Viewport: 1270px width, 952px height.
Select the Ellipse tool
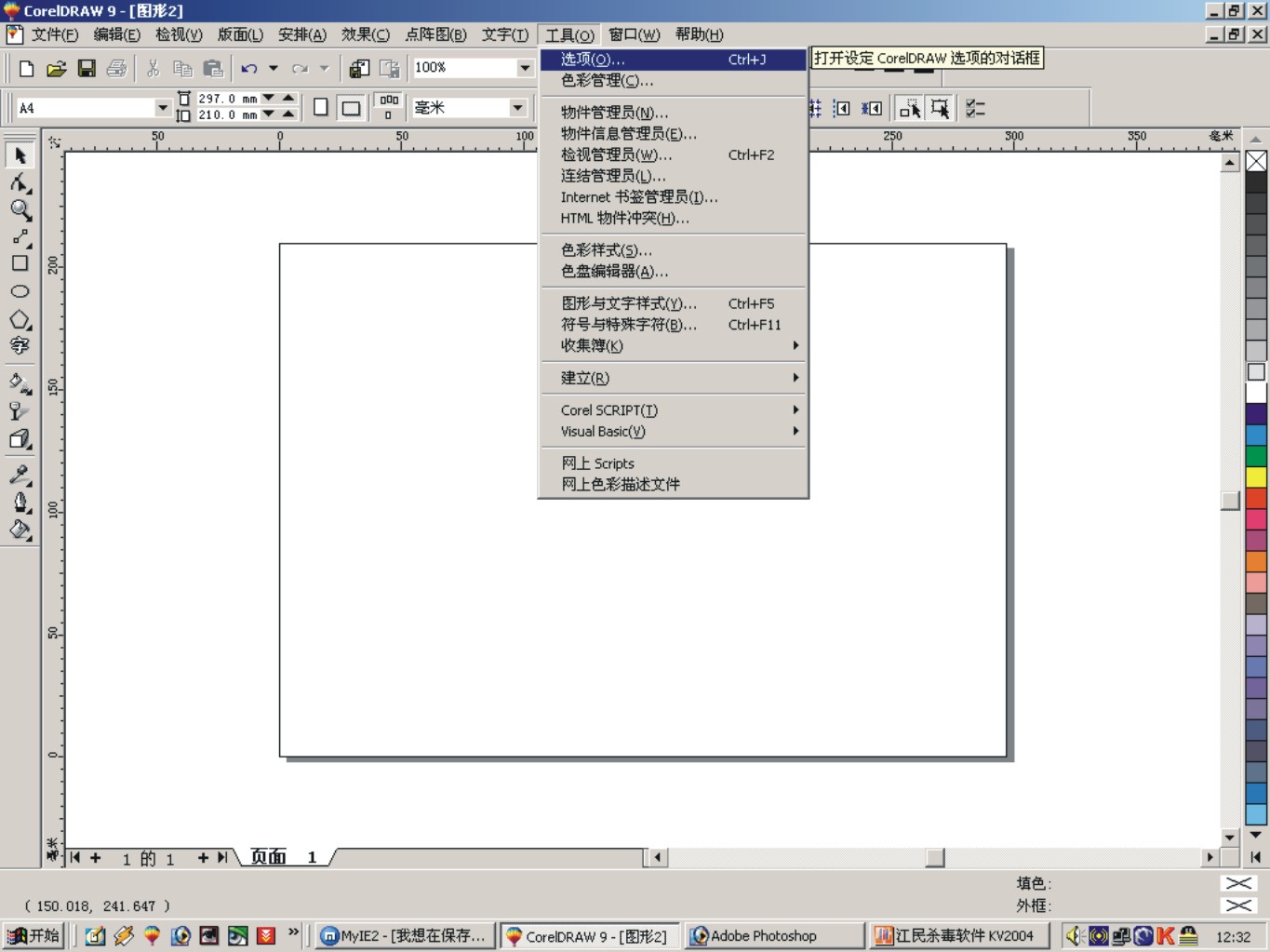pyautogui.click(x=20, y=291)
